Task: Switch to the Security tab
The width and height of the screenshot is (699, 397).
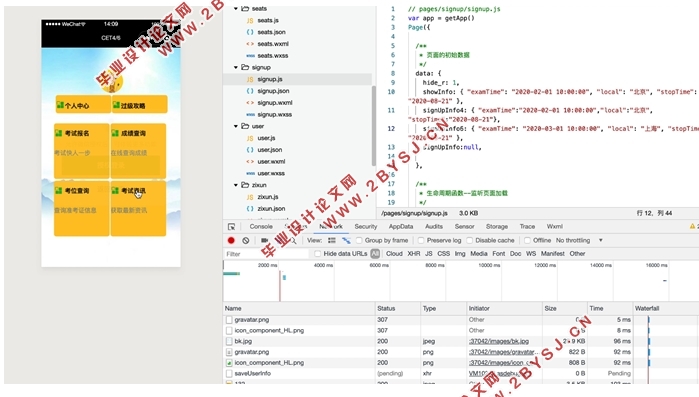Action: click(366, 226)
